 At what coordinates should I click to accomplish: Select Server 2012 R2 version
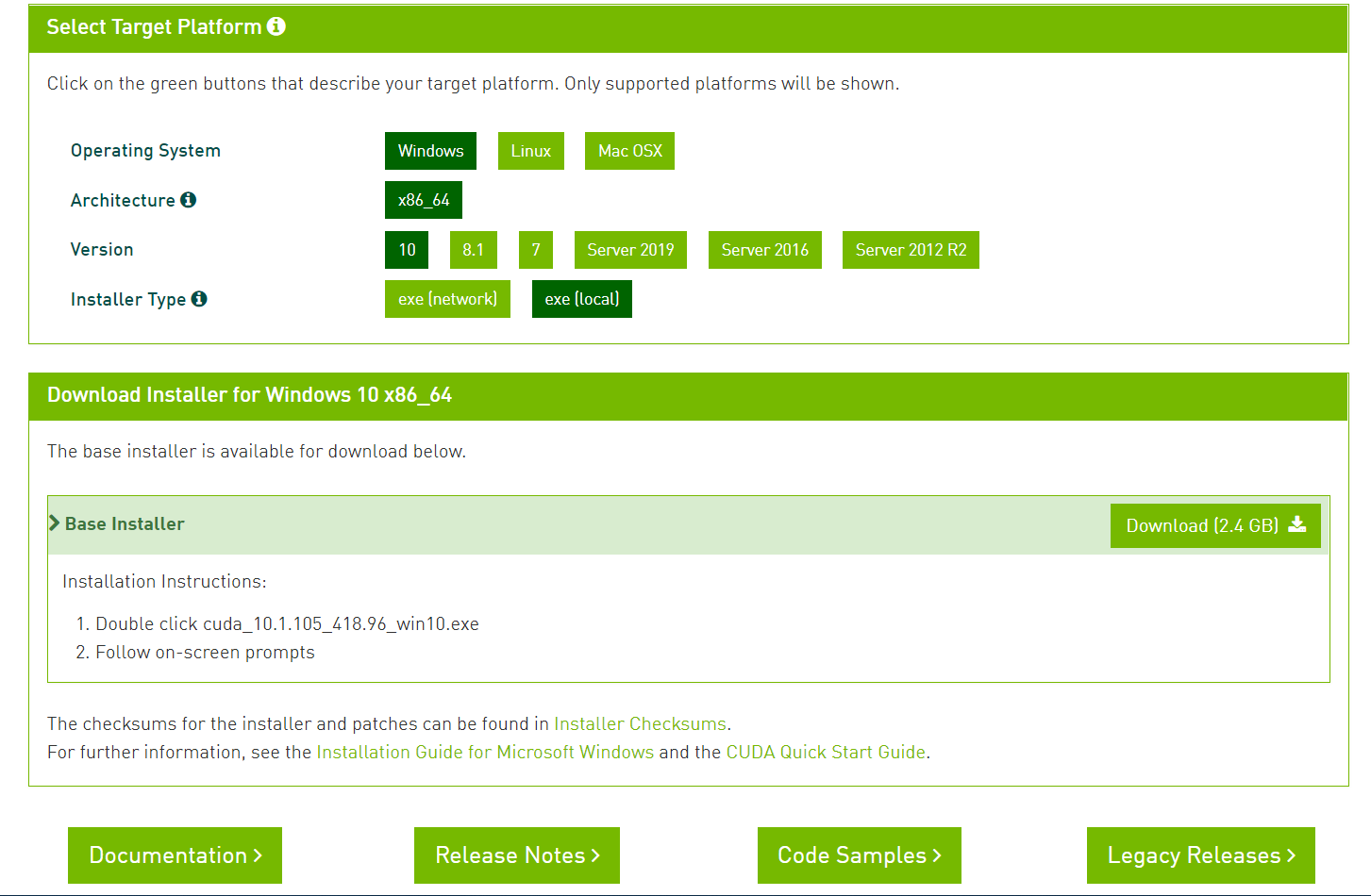(x=911, y=250)
